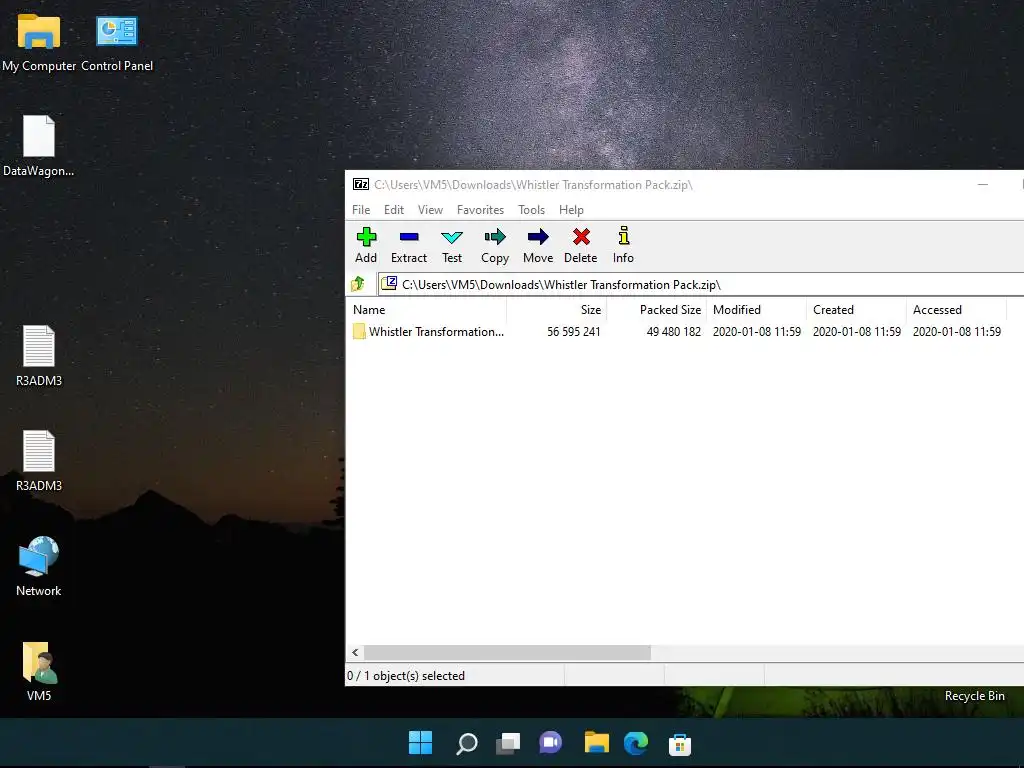Screen dimensions: 1024x768
Task: Sort by Created column header
Action: click(x=857, y=310)
